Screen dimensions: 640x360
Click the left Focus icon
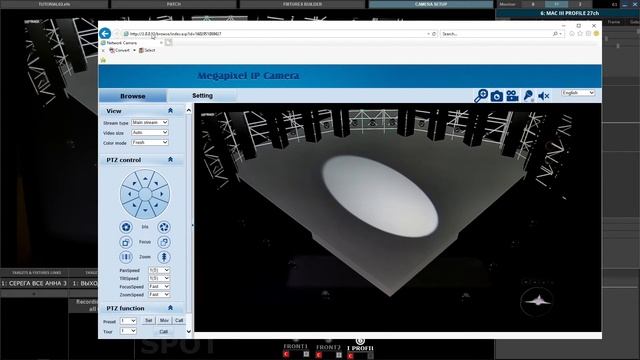pos(126,242)
